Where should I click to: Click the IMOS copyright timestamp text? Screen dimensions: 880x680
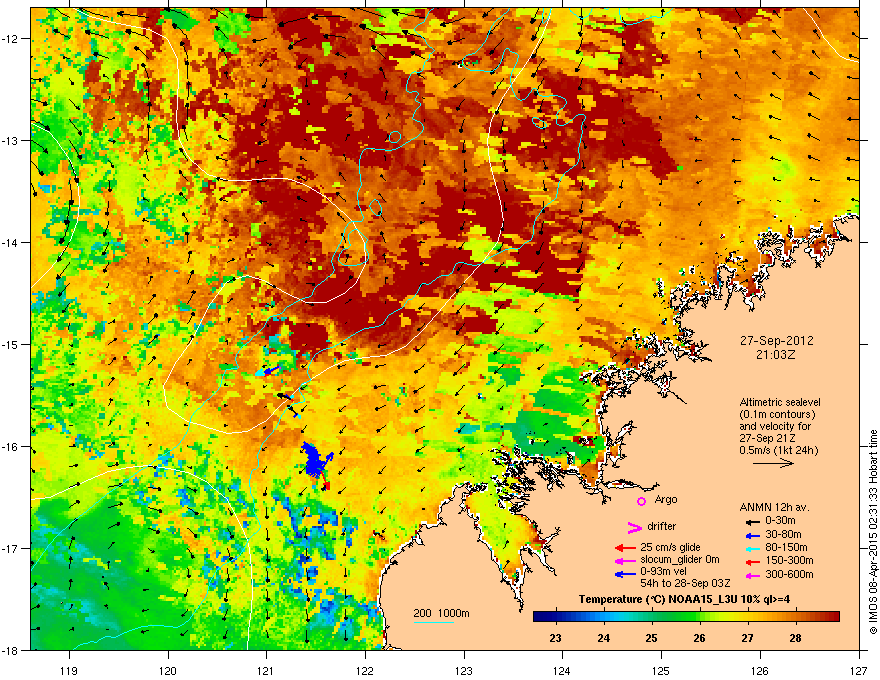(x=873, y=531)
